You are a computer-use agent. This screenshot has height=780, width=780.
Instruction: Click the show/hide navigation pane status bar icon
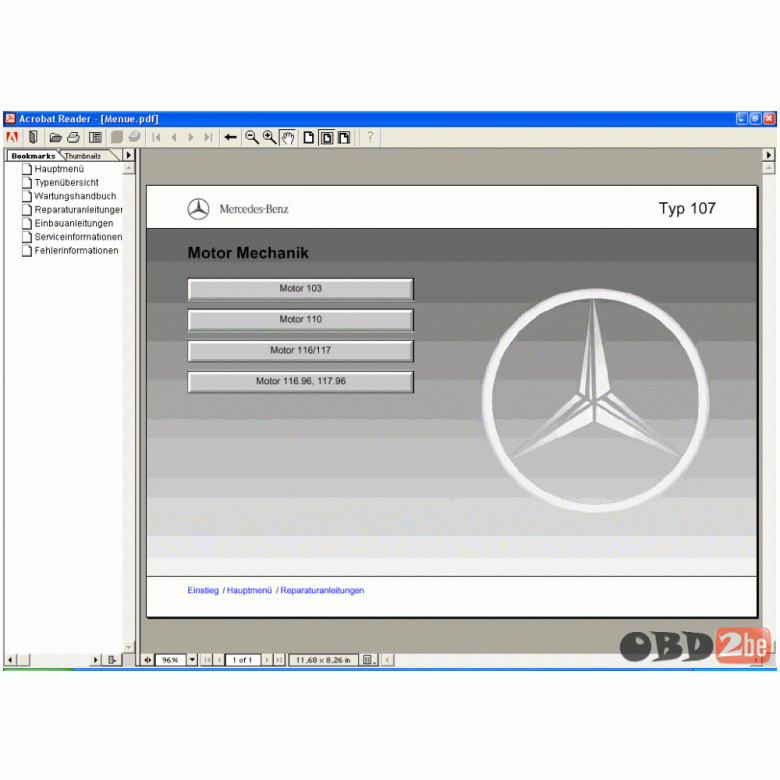(x=148, y=660)
